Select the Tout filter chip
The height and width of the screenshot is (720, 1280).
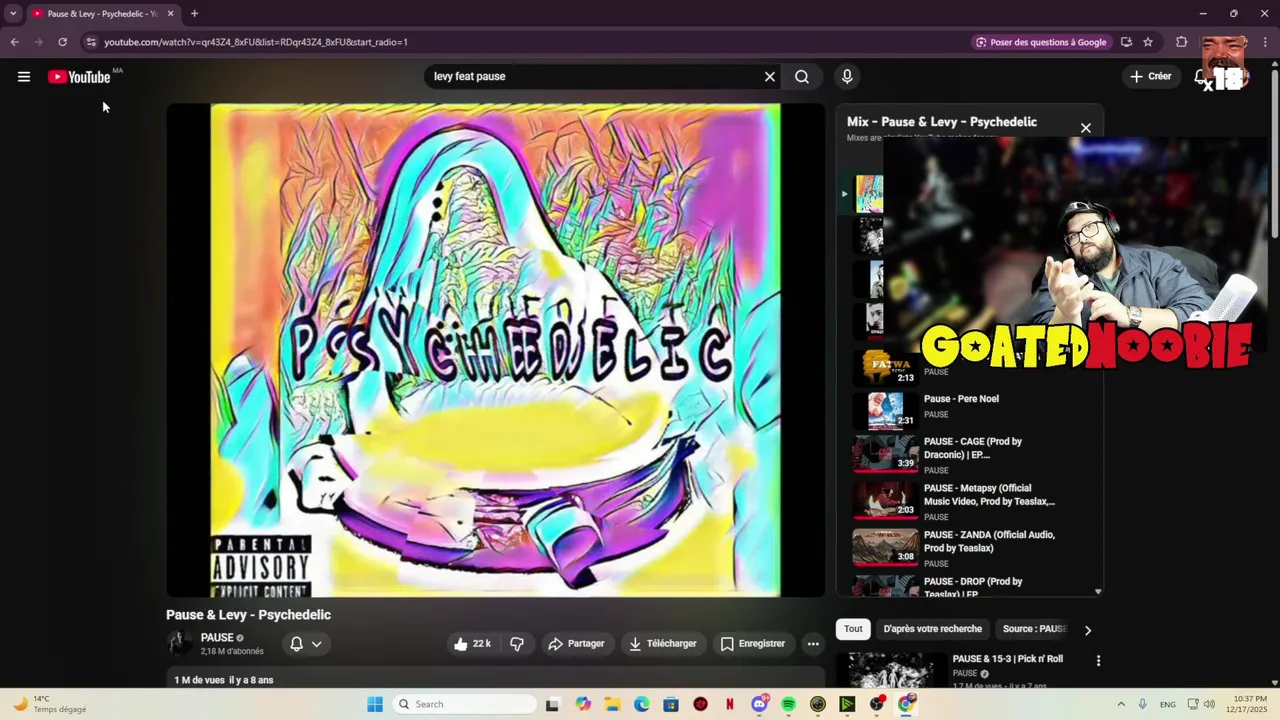pos(853,629)
